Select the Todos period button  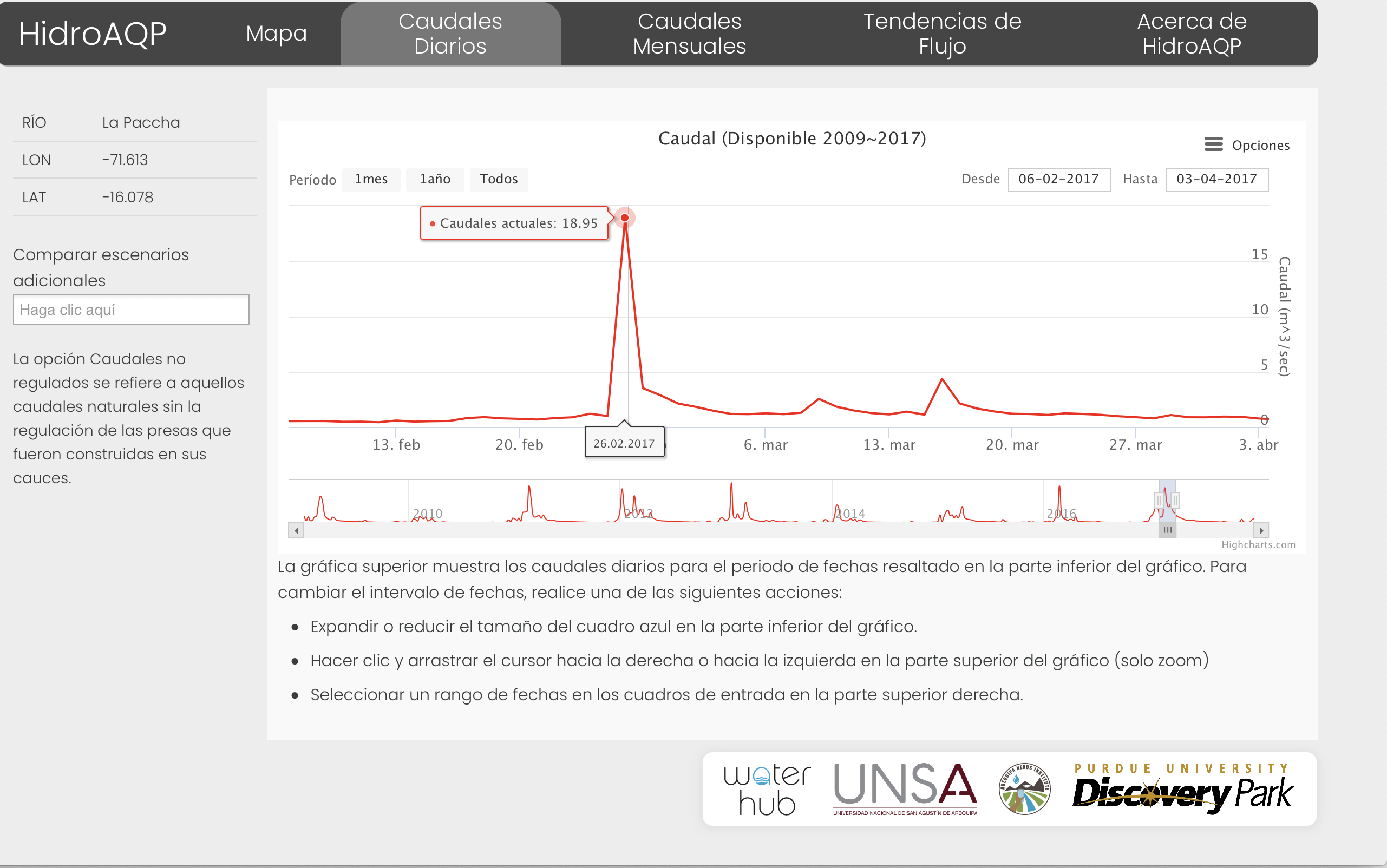tap(499, 179)
